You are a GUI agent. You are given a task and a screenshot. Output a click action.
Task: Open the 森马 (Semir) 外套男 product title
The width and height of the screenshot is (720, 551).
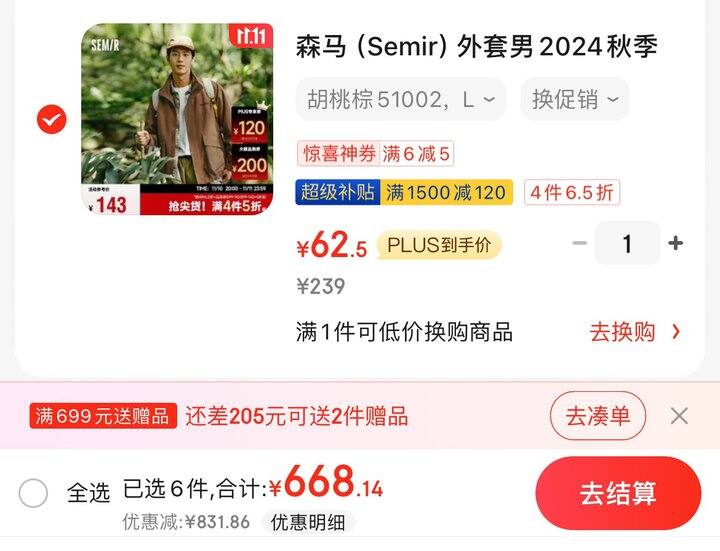tap(477, 46)
